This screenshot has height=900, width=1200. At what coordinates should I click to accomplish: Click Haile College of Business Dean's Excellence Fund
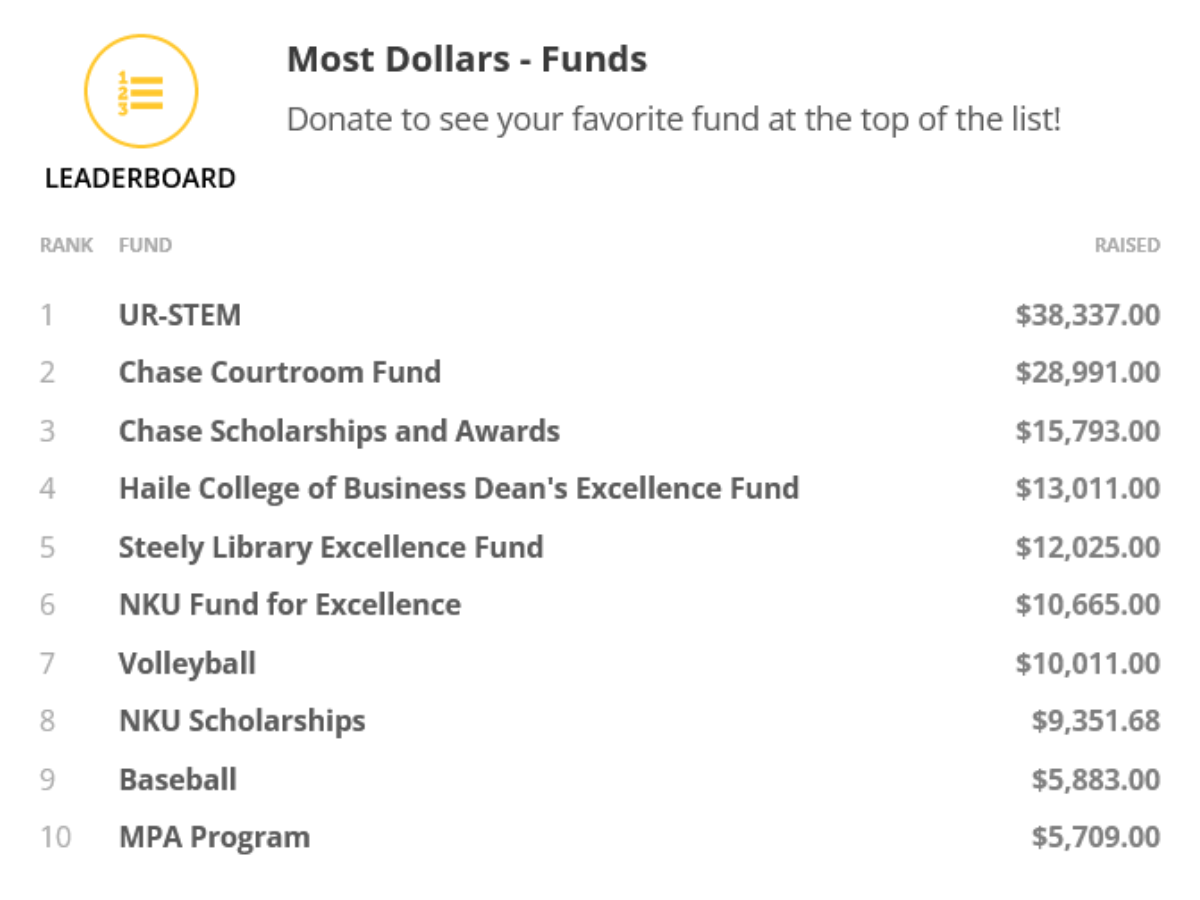coord(459,489)
